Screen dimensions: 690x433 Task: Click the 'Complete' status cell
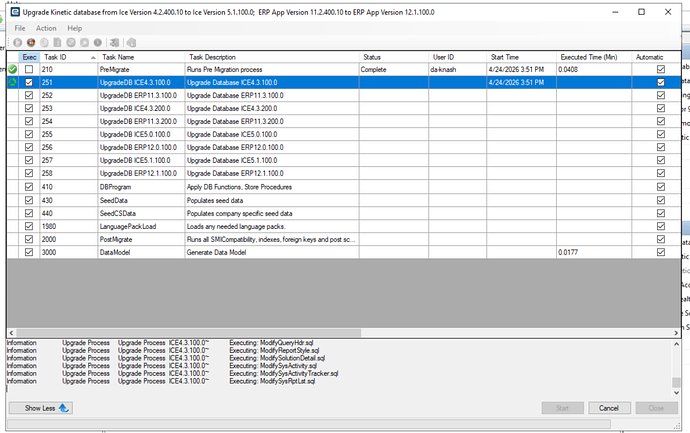click(x=394, y=69)
